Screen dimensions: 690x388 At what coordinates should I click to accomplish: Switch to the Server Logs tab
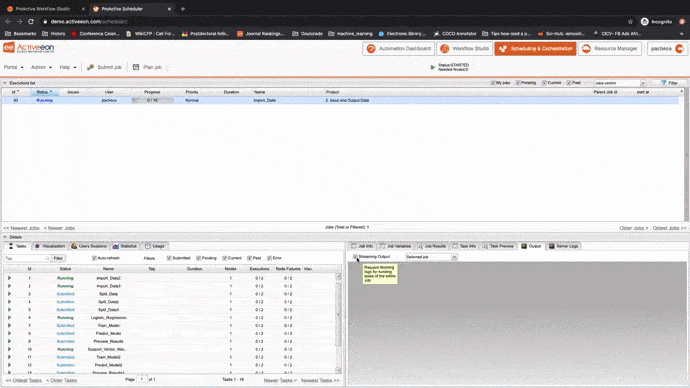[563, 246]
